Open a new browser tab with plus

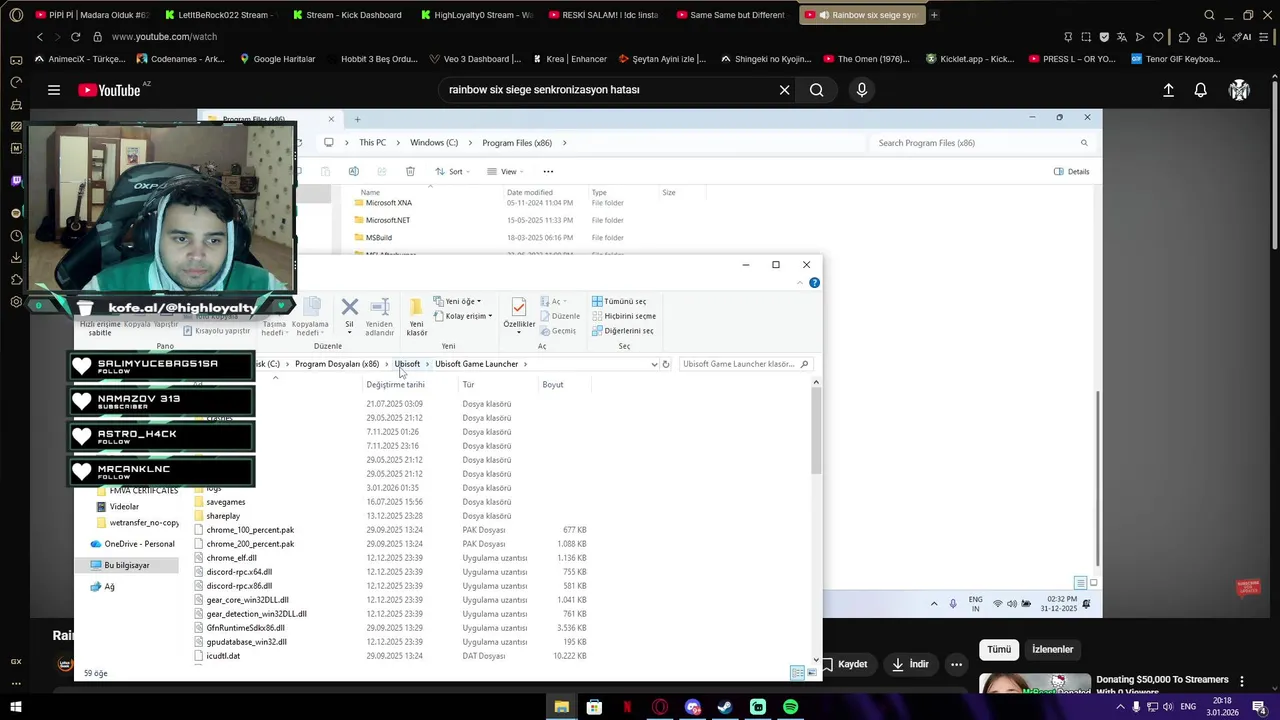pos(934,15)
